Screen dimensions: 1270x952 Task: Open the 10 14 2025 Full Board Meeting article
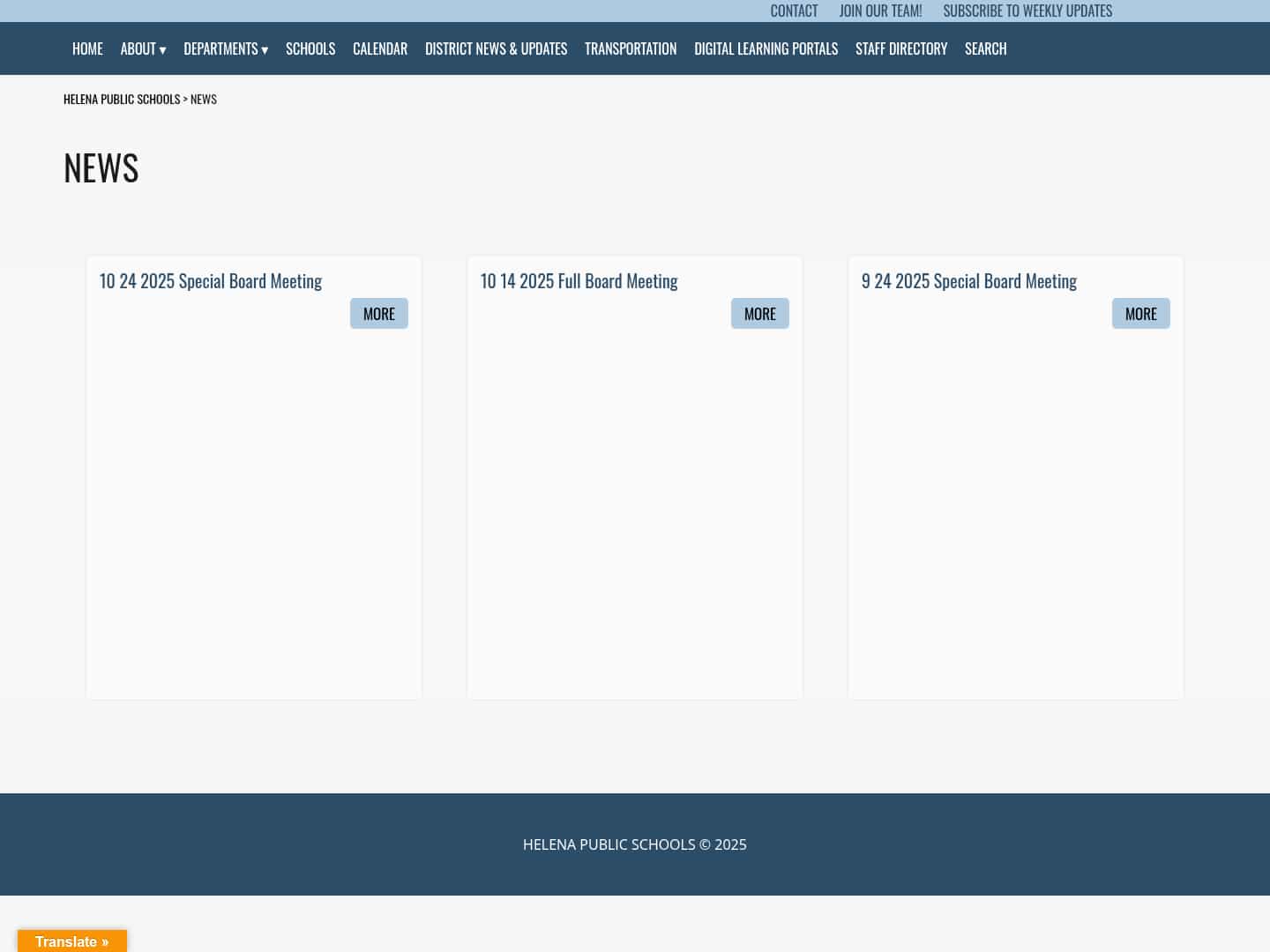pos(579,280)
